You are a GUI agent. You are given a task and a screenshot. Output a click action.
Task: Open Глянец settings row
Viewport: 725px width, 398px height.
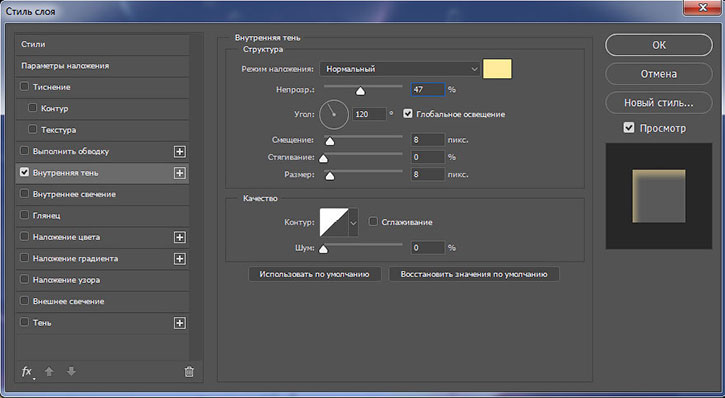(103, 216)
